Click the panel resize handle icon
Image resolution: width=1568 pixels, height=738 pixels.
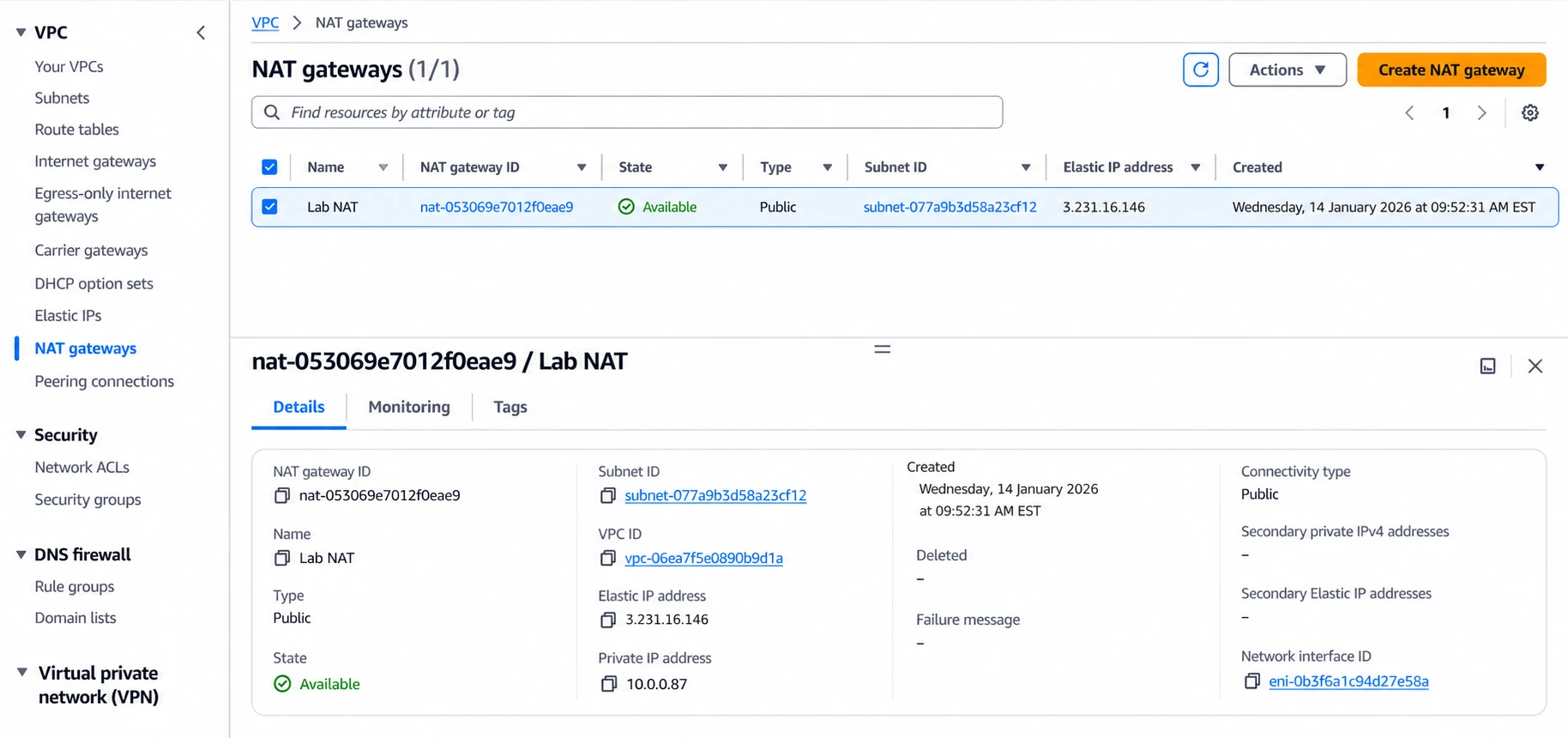point(882,349)
